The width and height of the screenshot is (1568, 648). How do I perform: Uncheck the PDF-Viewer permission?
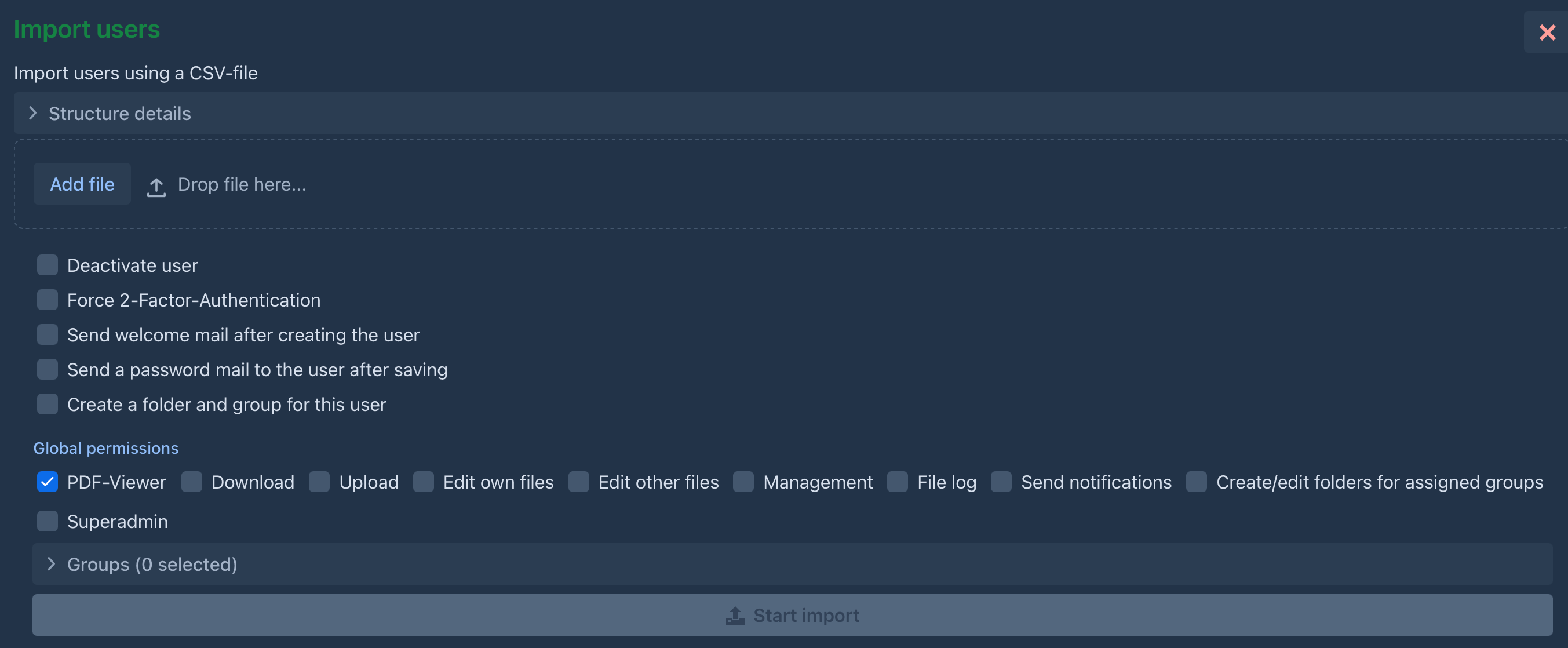(x=48, y=482)
